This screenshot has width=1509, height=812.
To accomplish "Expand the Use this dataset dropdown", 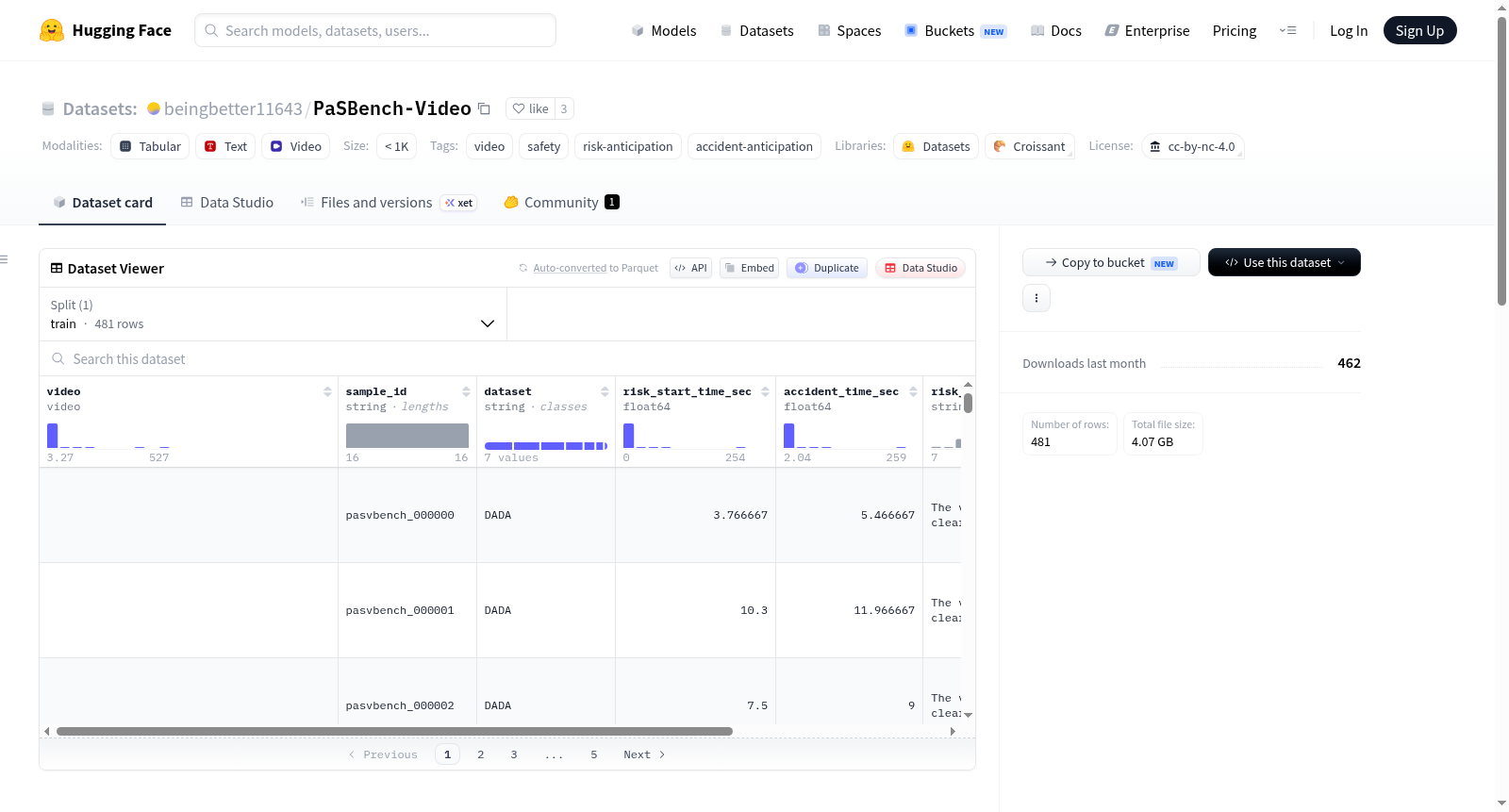I will [1285, 262].
